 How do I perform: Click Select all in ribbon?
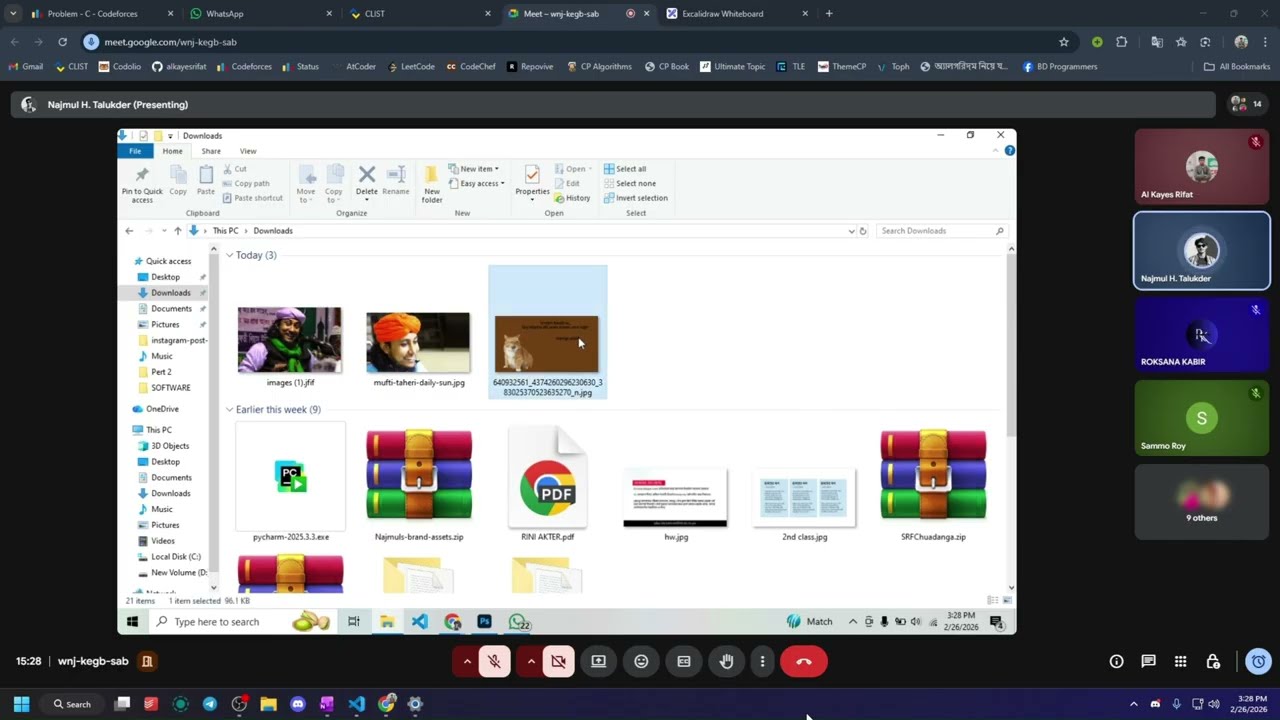pyautogui.click(x=625, y=169)
